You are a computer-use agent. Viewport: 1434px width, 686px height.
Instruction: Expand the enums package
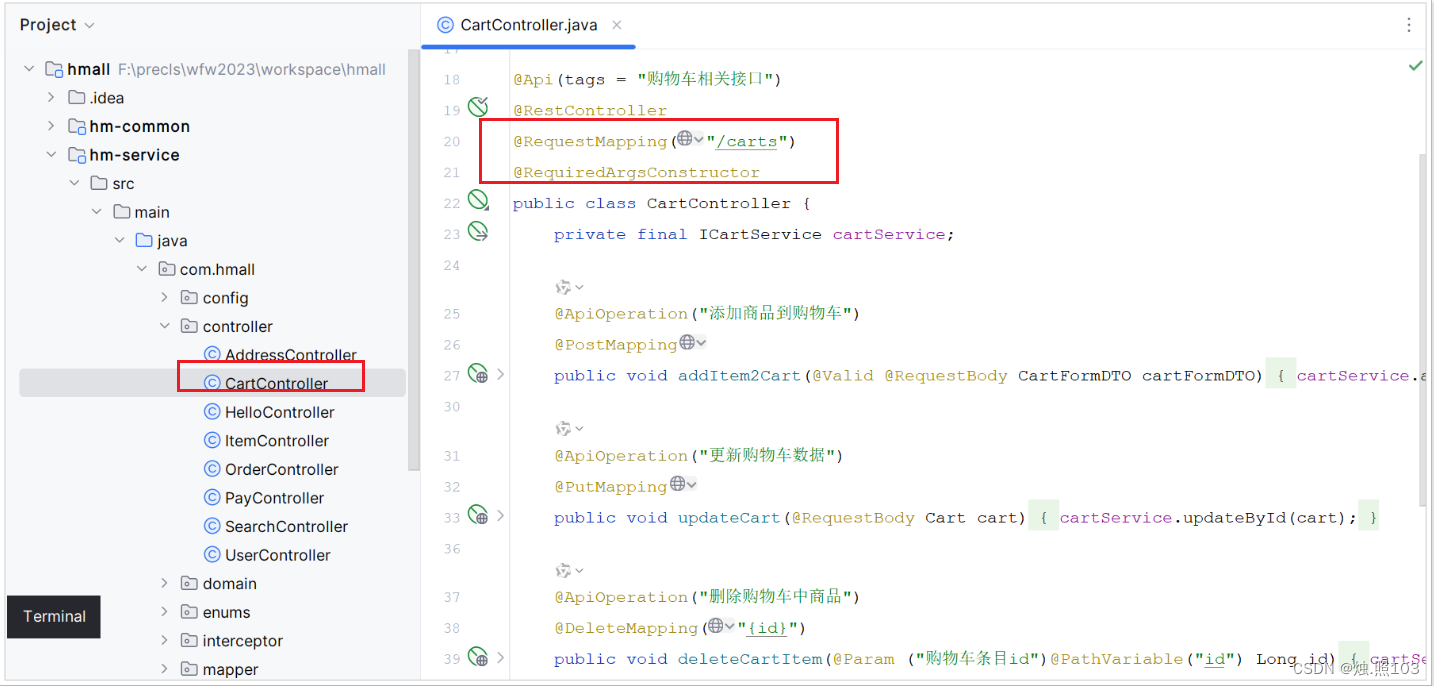point(165,612)
